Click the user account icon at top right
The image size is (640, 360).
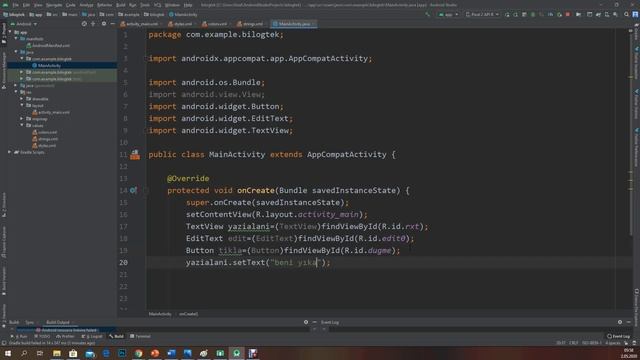(x=635, y=14)
